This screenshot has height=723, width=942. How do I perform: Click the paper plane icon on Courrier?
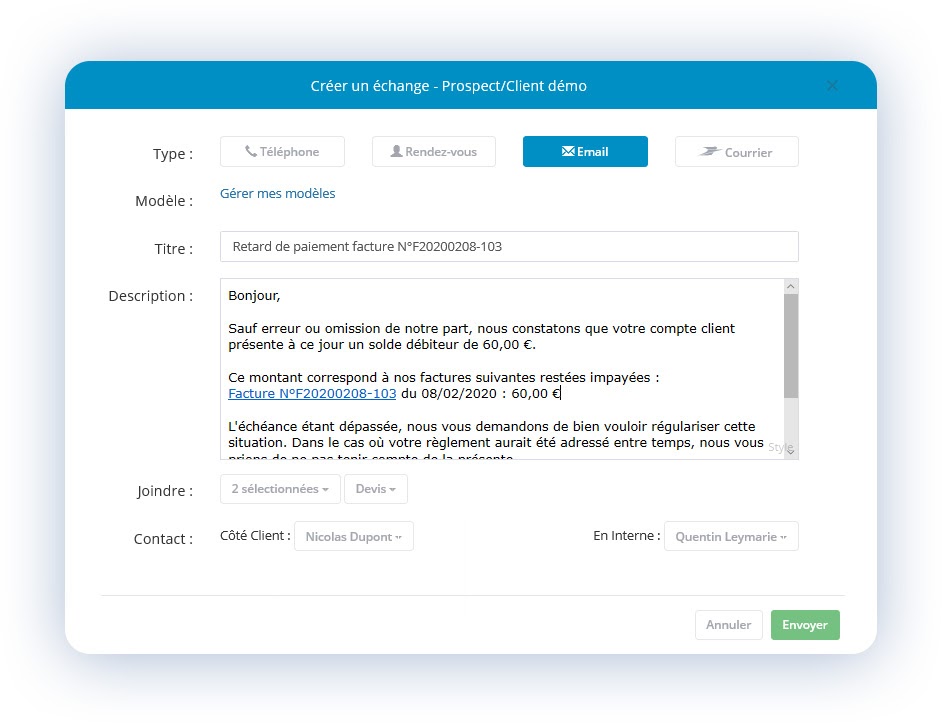(x=710, y=151)
